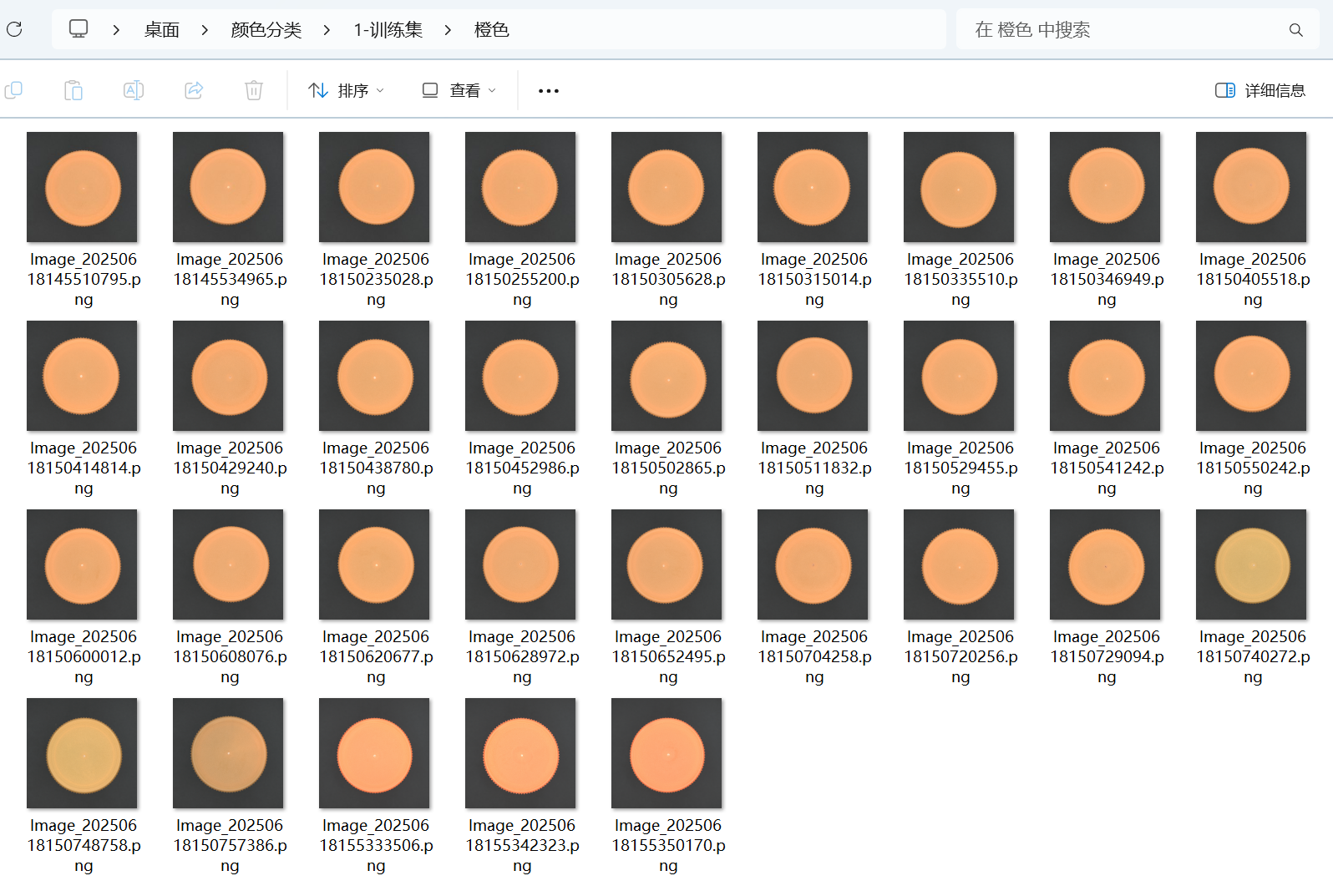Click the rename icon
Screen dimensions: 1333x896
(x=134, y=90)
